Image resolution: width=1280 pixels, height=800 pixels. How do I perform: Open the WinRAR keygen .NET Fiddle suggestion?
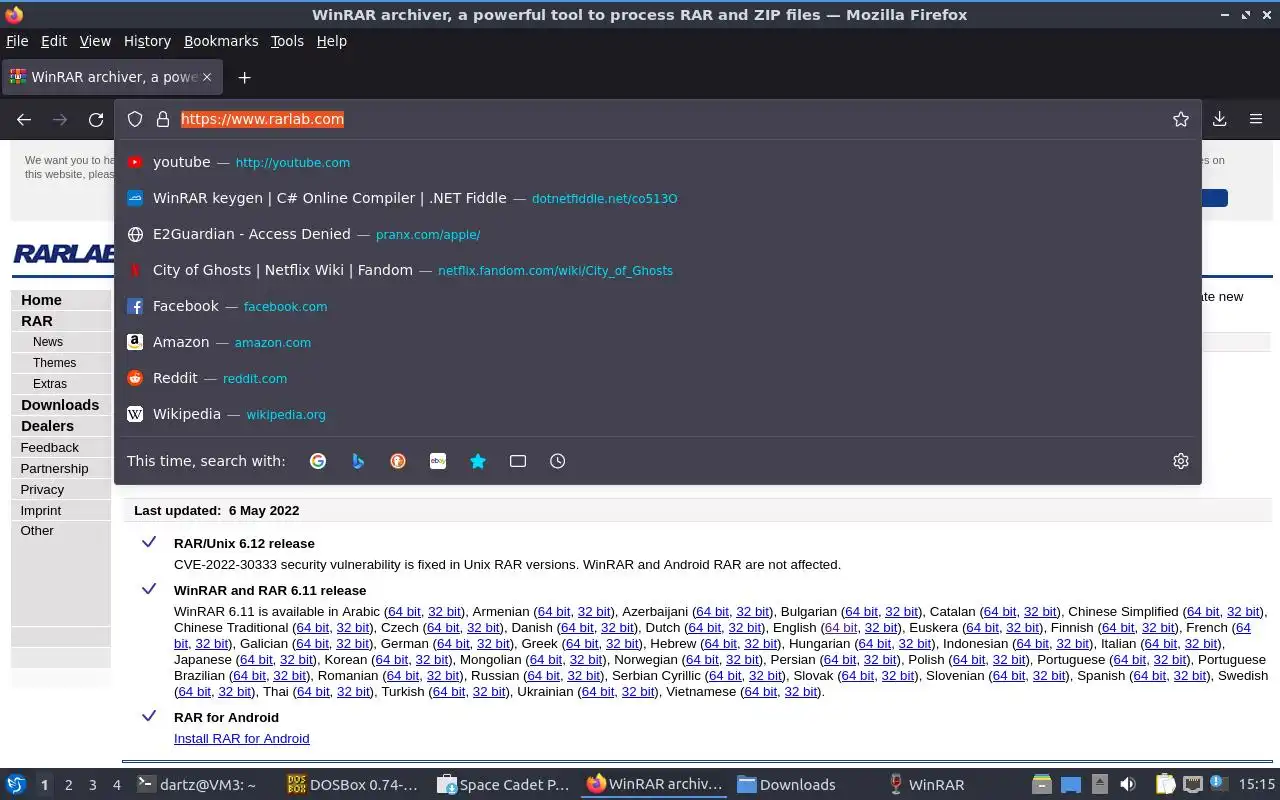658,198
